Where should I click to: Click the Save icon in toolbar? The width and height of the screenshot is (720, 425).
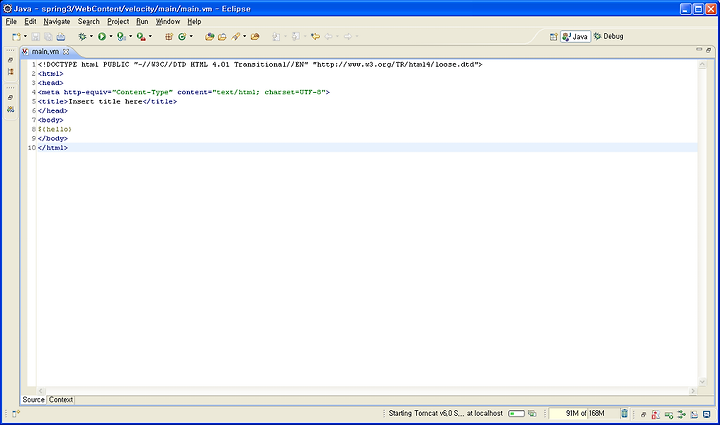click(36, 37)
